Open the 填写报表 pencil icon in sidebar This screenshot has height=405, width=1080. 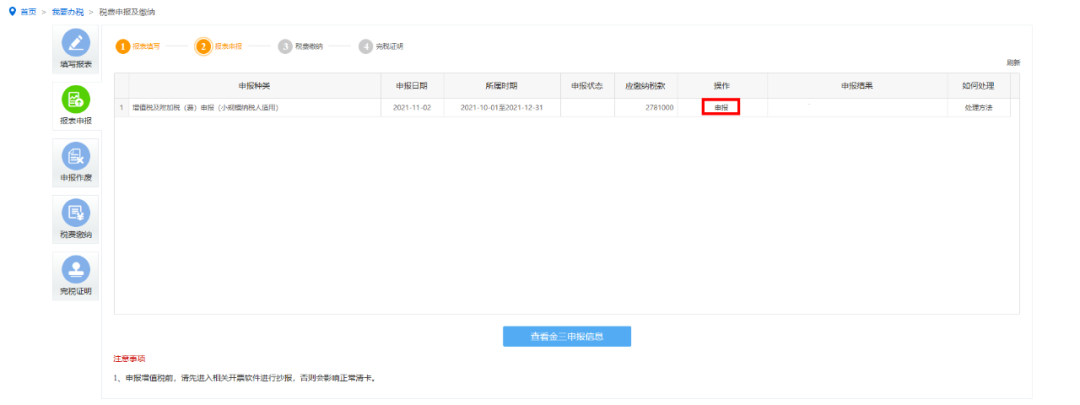76,43
